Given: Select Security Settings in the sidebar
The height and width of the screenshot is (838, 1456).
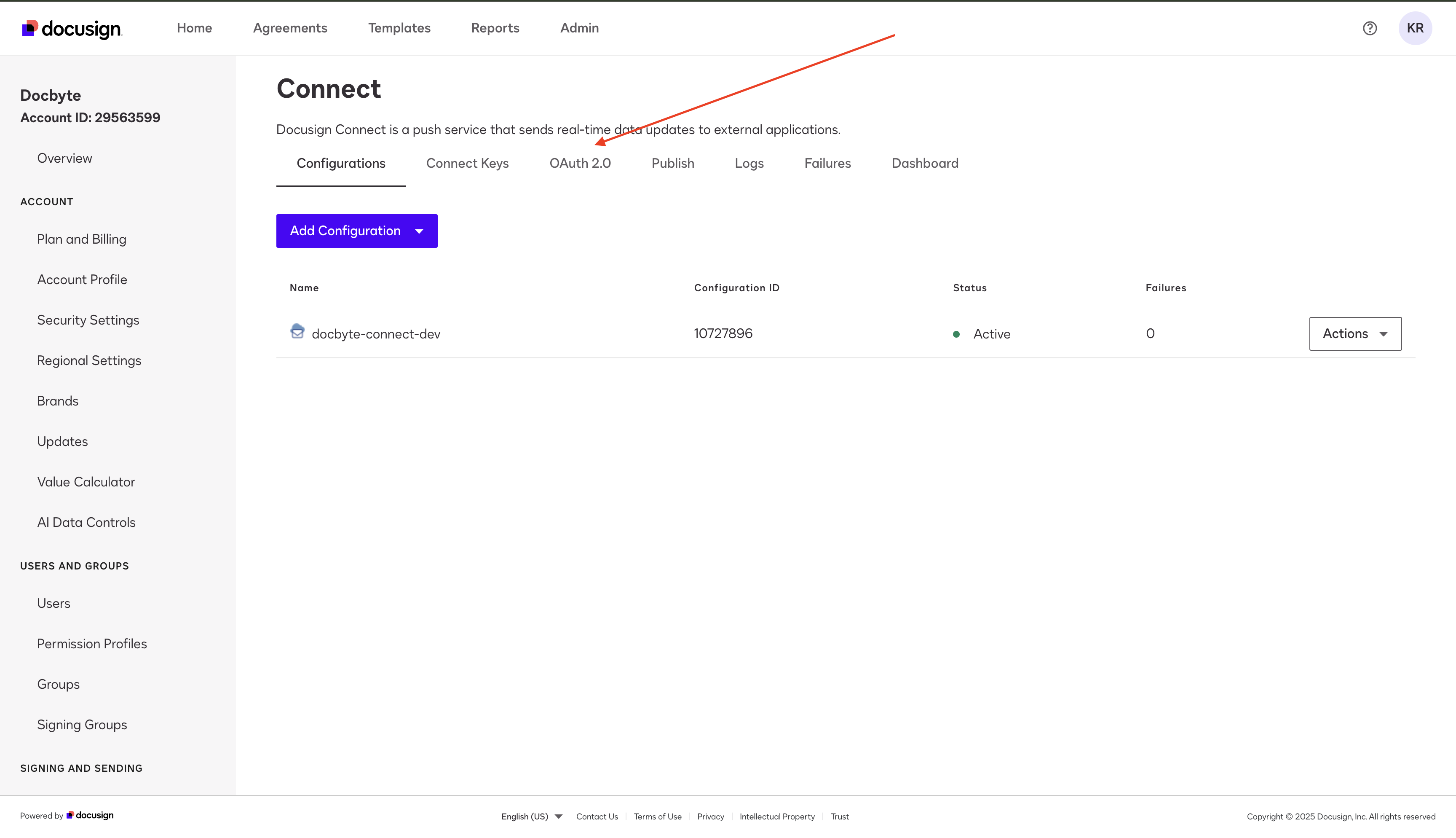Looking at the screenshot, I should pos(88,320).
